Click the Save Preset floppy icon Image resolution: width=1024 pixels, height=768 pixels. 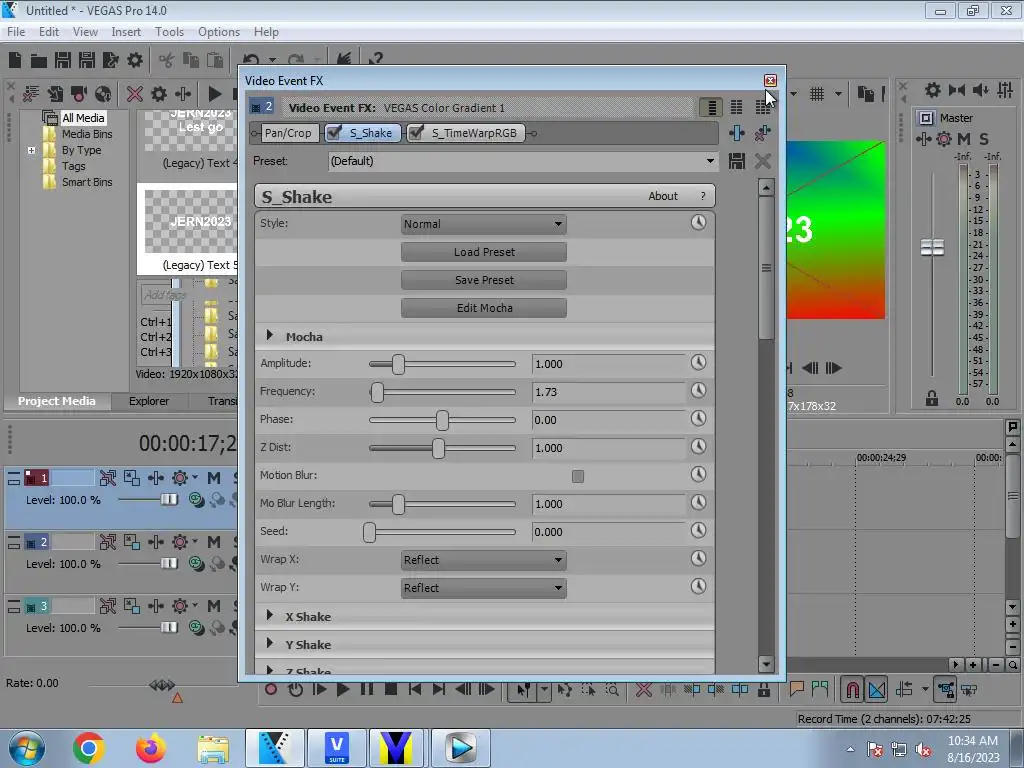point(737,161)
